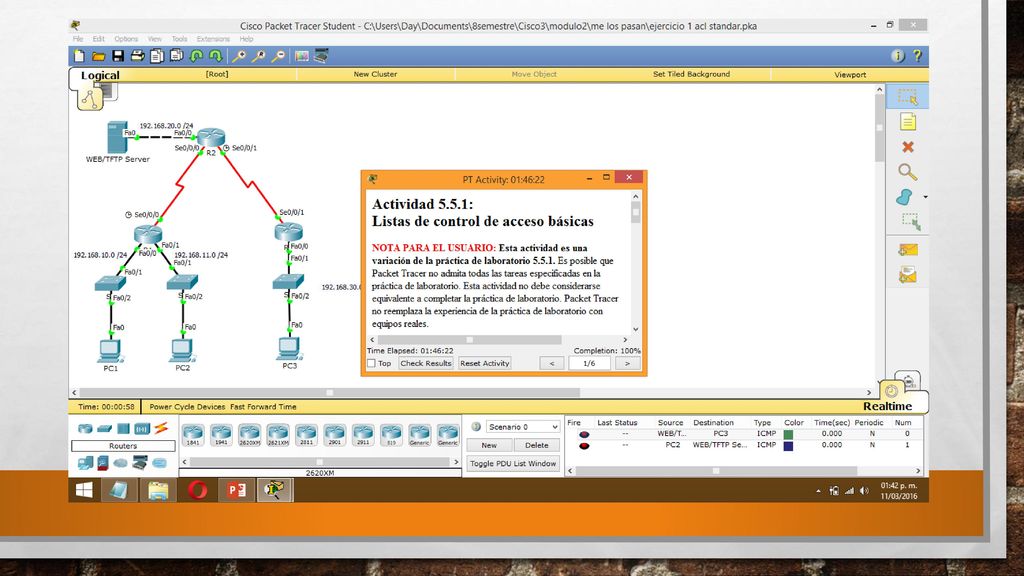
Task: Open the Tools menu
Action: (x=179, y=39)
